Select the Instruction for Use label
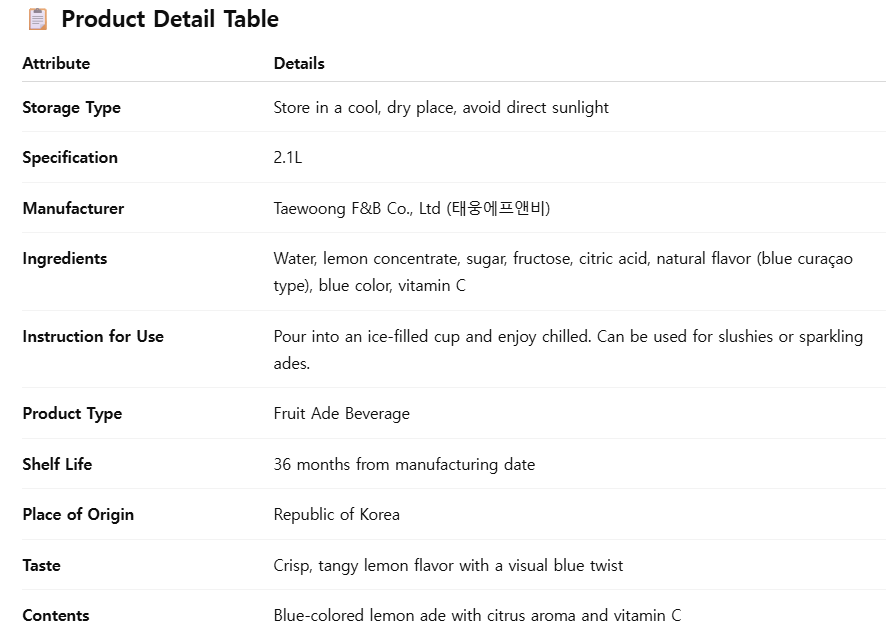The height and width of the screenshot is (640, 896). 93,337
